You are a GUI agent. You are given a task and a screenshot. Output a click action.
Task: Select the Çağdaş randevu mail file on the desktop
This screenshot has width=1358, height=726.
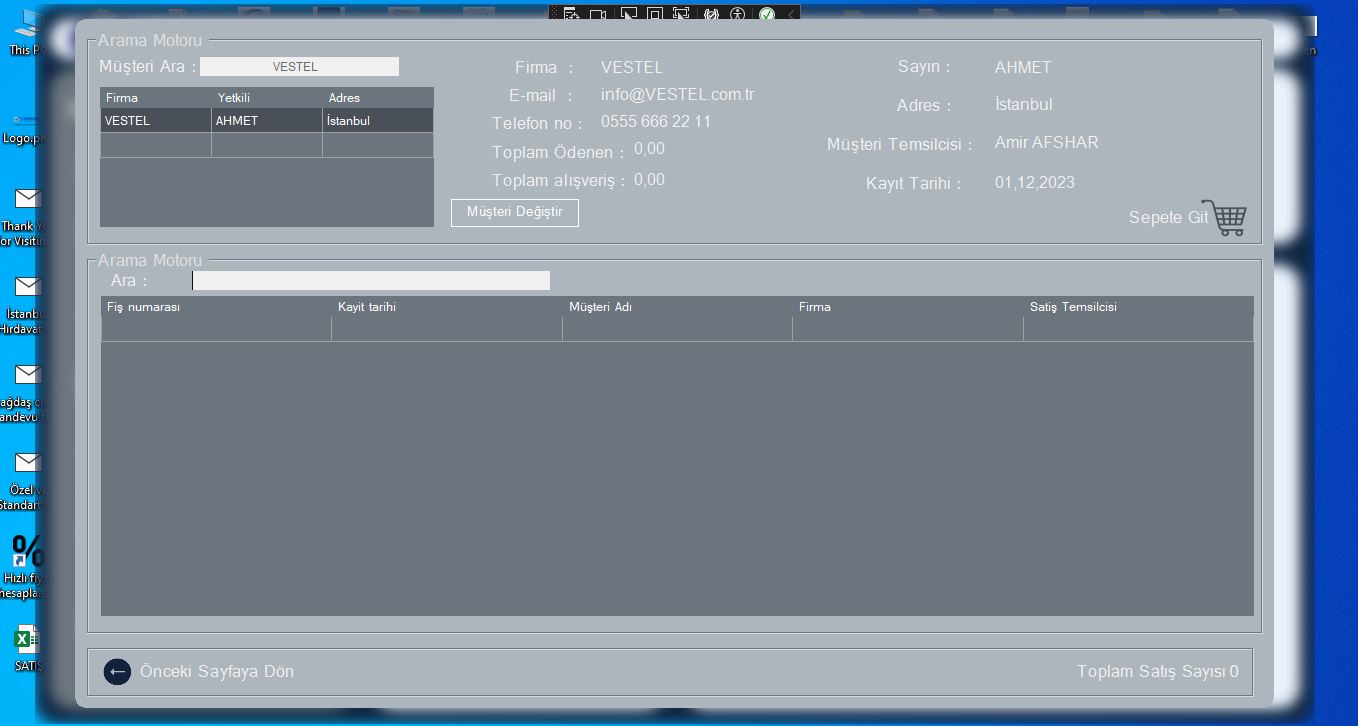(x=24, y=392)
